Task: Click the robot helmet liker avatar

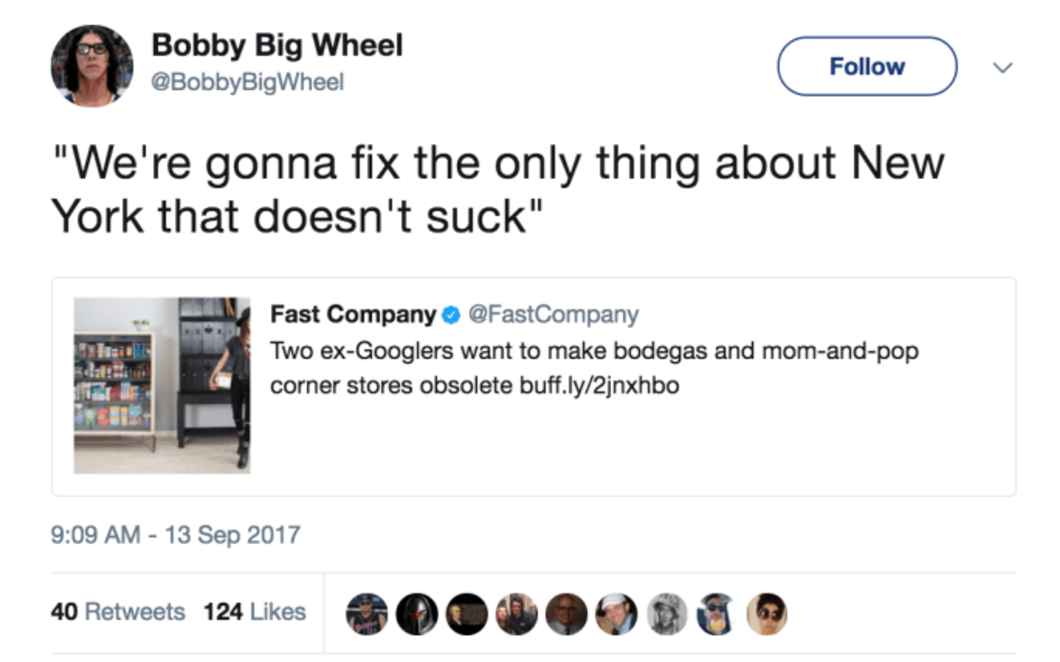Action: (416, 613)
